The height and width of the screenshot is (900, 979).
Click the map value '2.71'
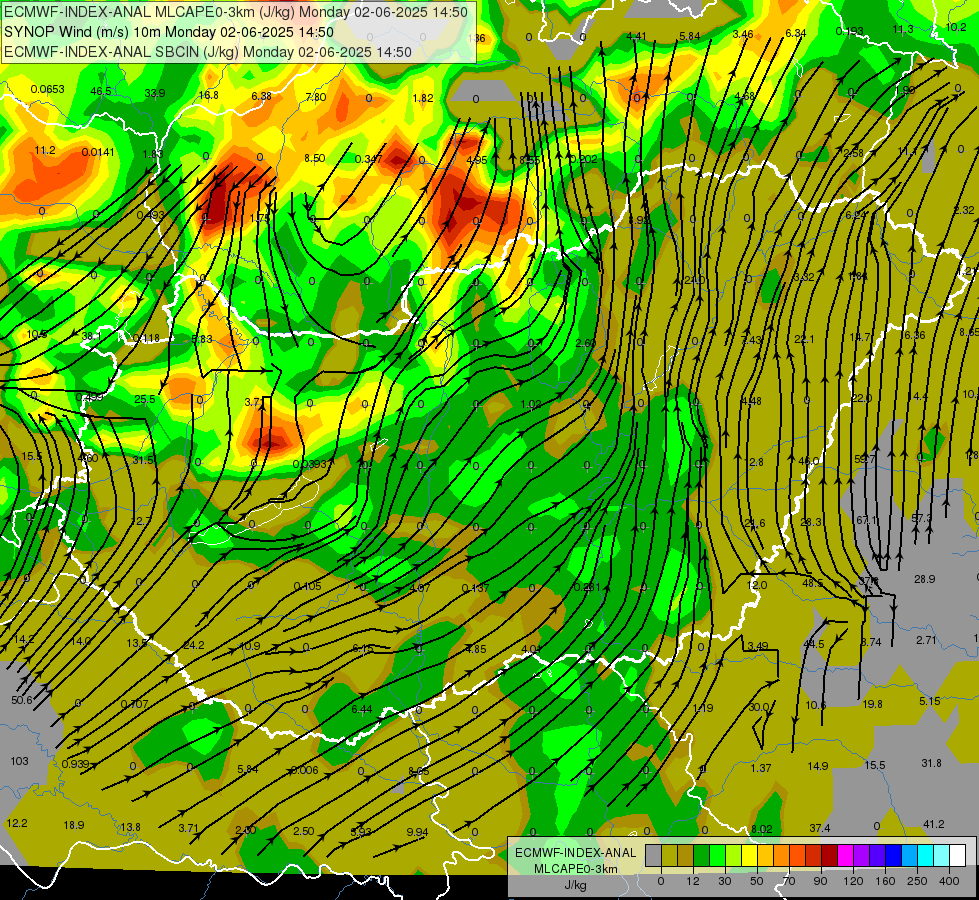pyautogui.click(x=927, y=640)
